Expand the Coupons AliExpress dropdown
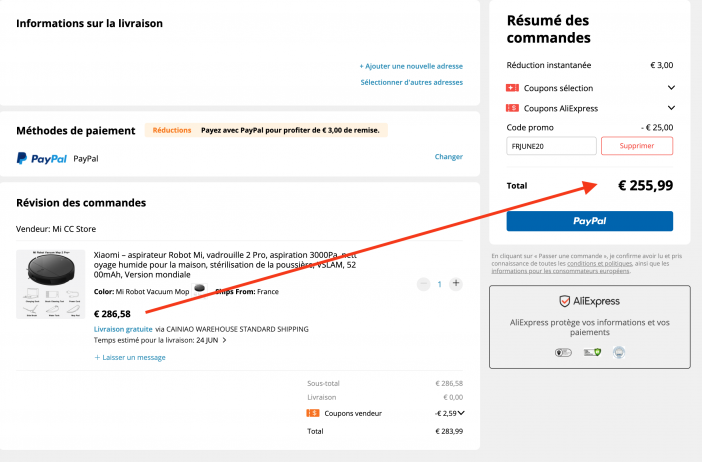This screenshot has width=702, height=462. tap(671, 108)
